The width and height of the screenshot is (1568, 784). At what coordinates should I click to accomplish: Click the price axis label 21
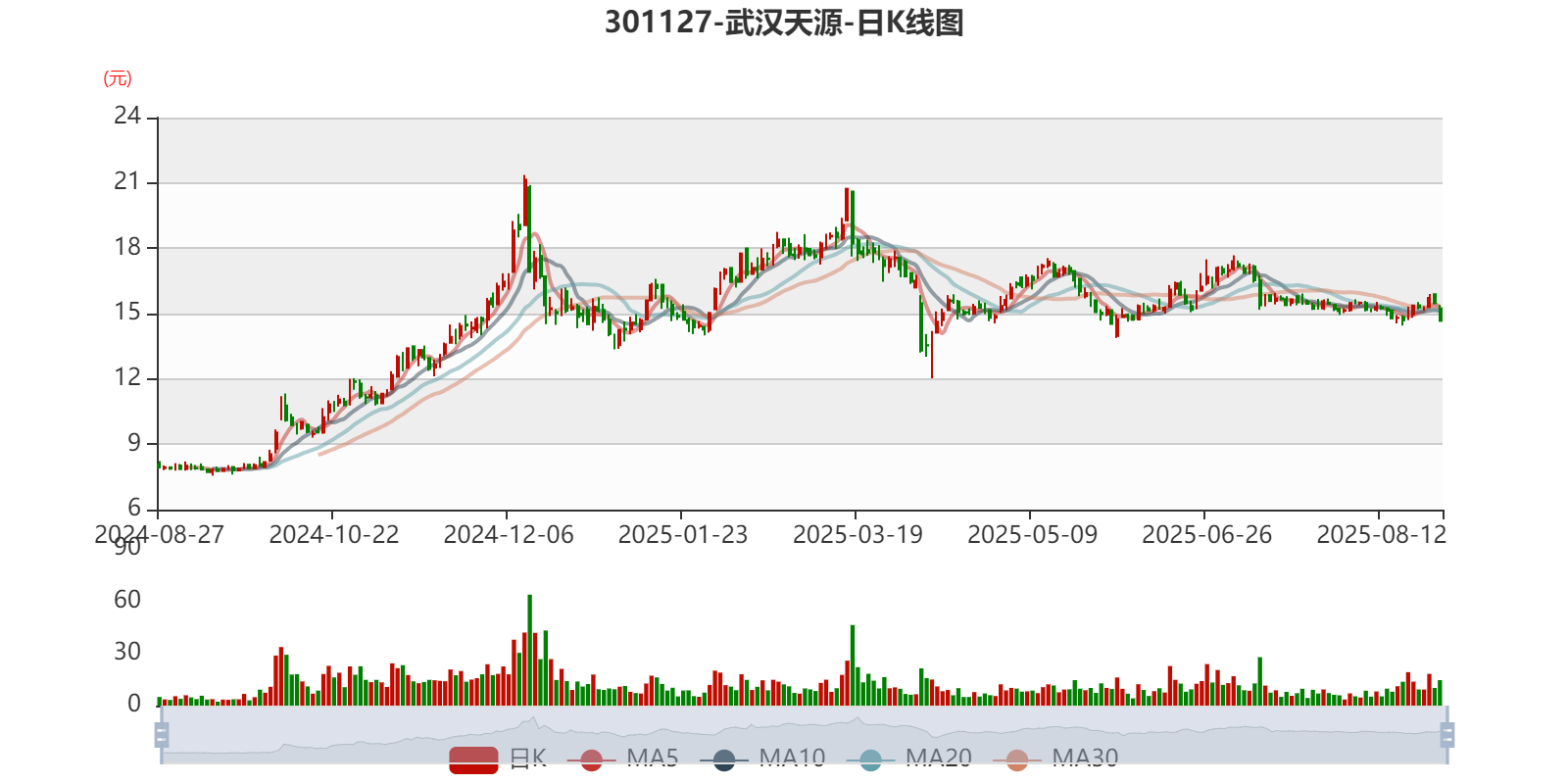127,181
